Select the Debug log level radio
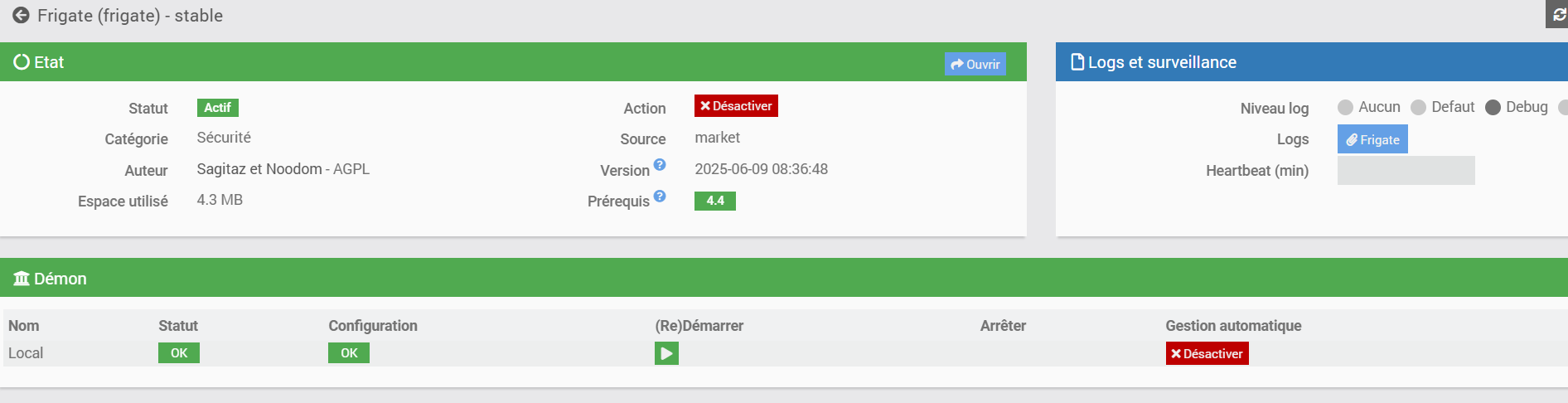Screen dimensions: 1568x403 [1493, 108]
